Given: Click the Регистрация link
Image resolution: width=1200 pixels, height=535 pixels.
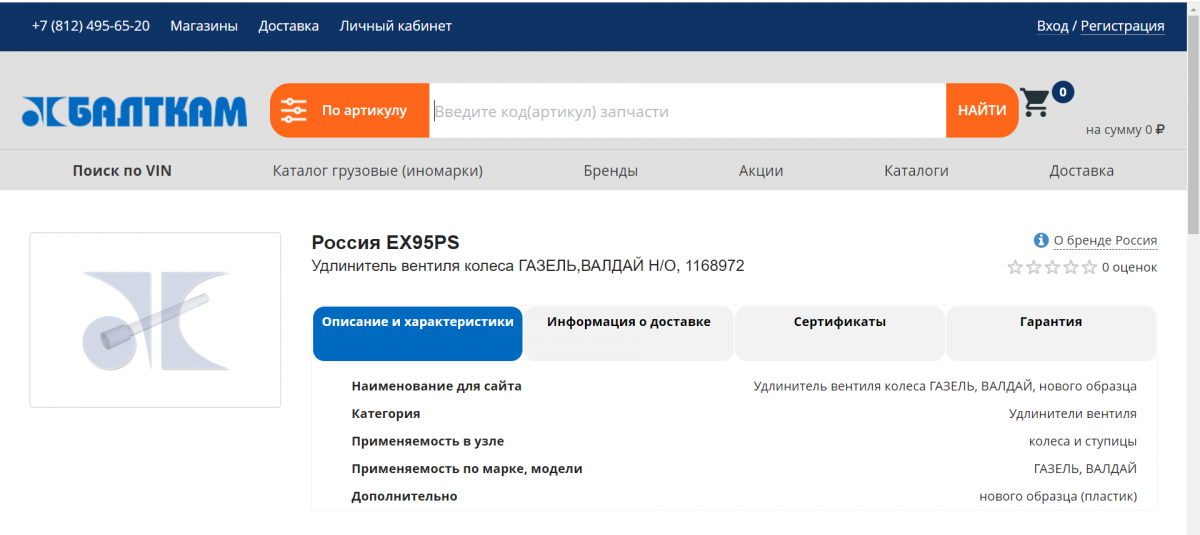Looking at the screenshot, I should [1122, 26].
